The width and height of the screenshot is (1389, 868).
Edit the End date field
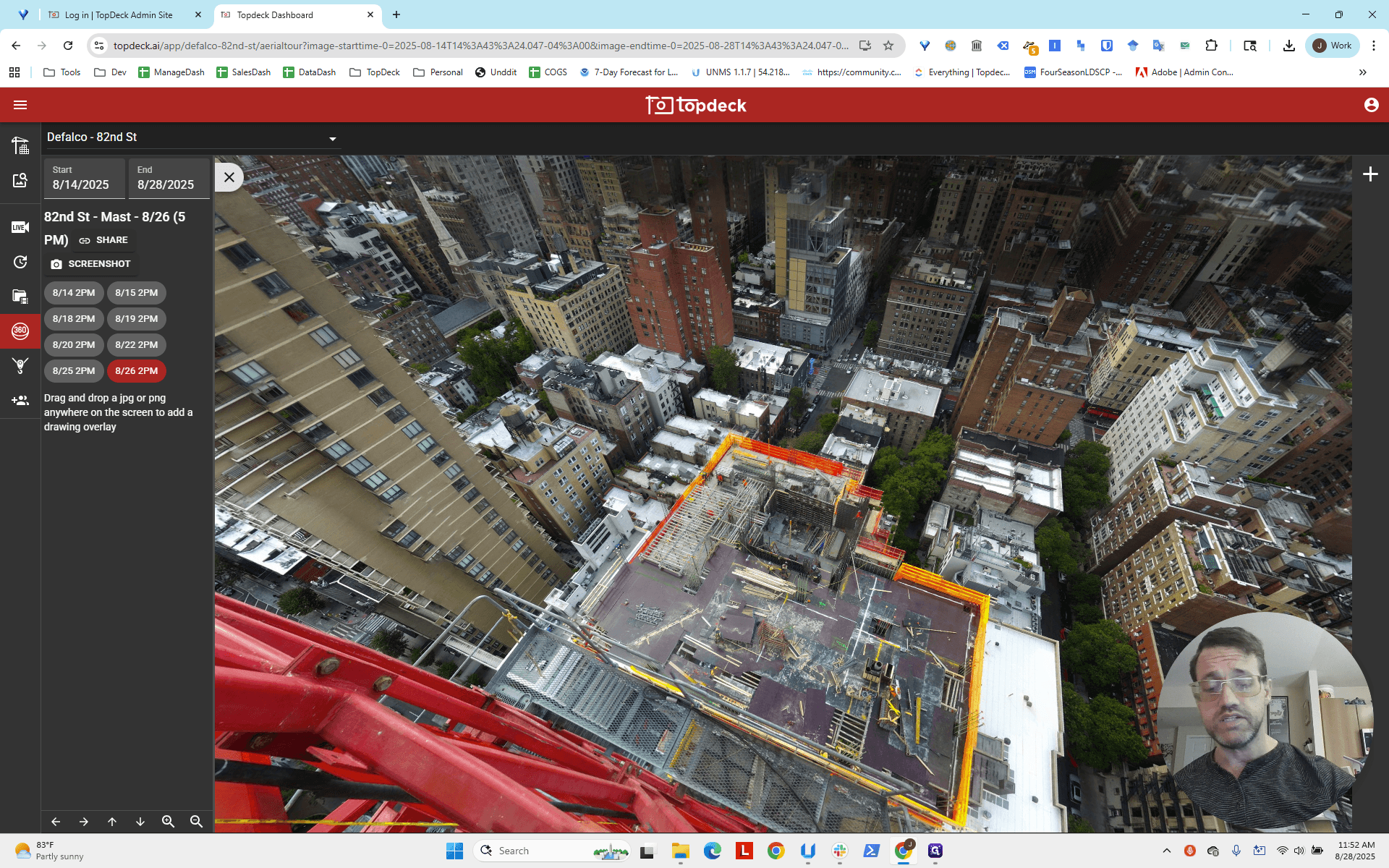coord(169,179)
